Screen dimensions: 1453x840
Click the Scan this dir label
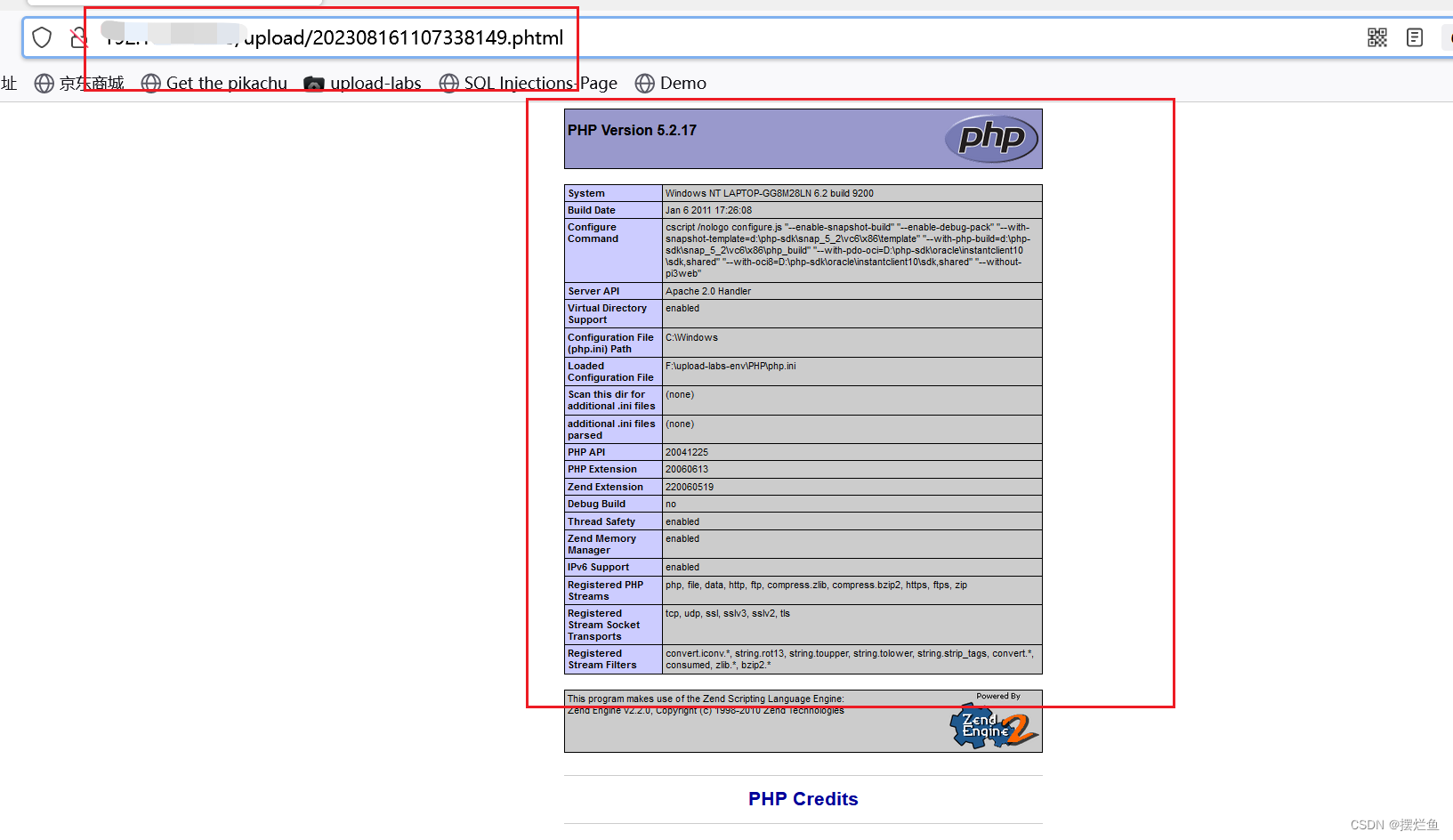coord(611,400)
